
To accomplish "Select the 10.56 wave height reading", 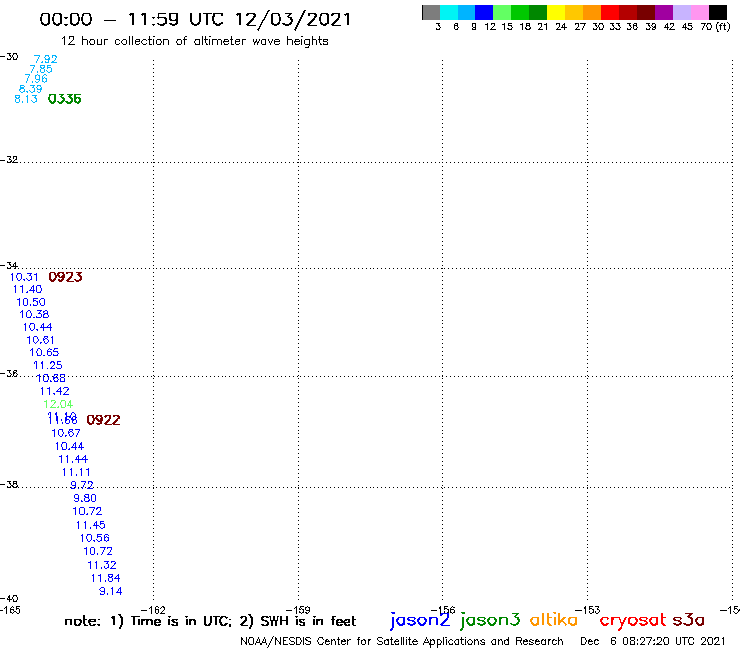I will pyautogui.click(x=94, y=538).
